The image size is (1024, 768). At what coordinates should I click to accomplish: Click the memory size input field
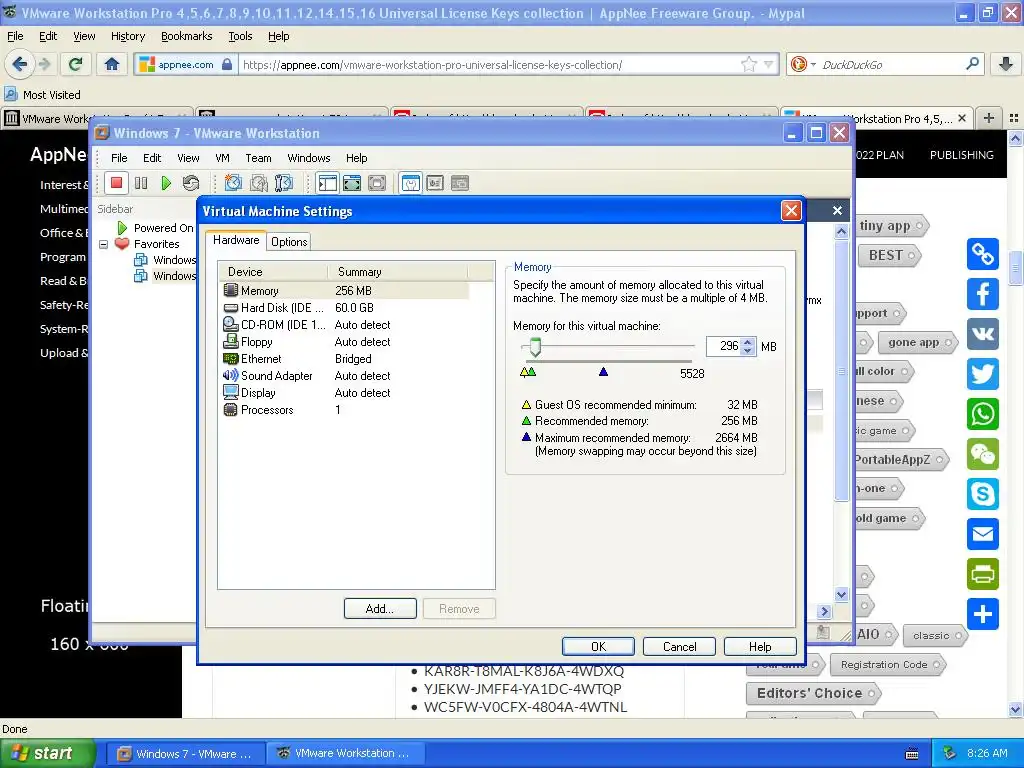tap(724, 346)
